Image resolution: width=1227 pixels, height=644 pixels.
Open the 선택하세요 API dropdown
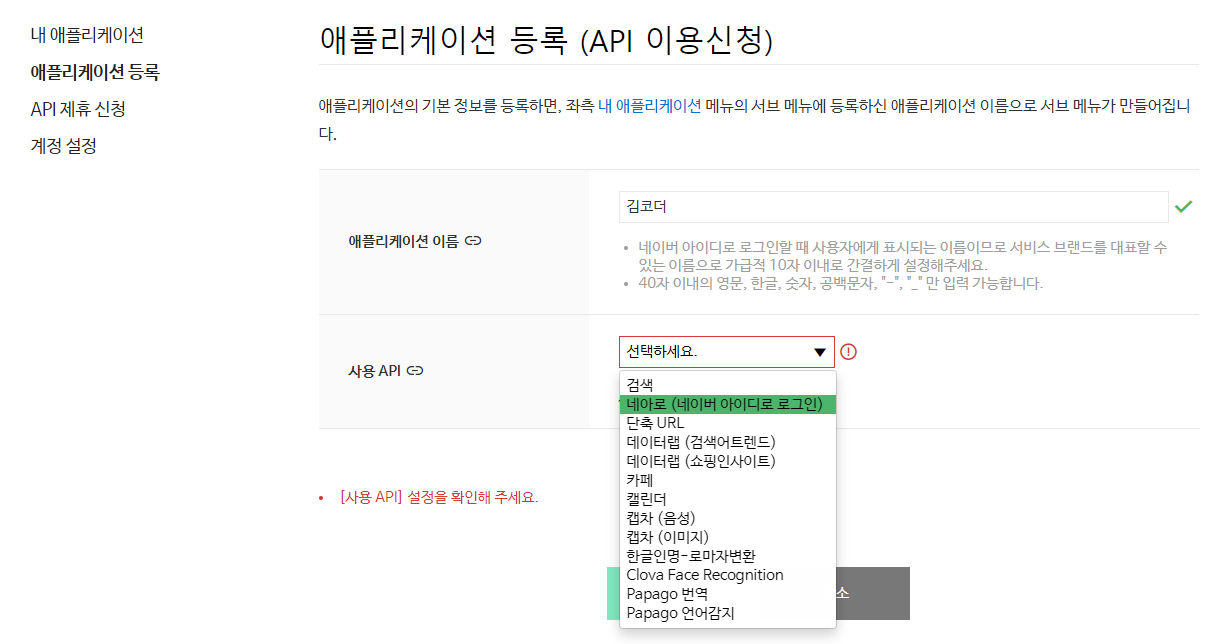pos(727,352)
